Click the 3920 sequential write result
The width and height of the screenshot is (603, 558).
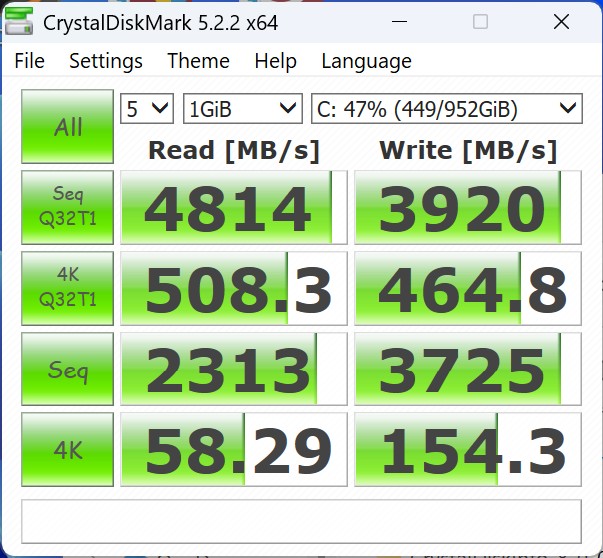(x=467, y=208)
